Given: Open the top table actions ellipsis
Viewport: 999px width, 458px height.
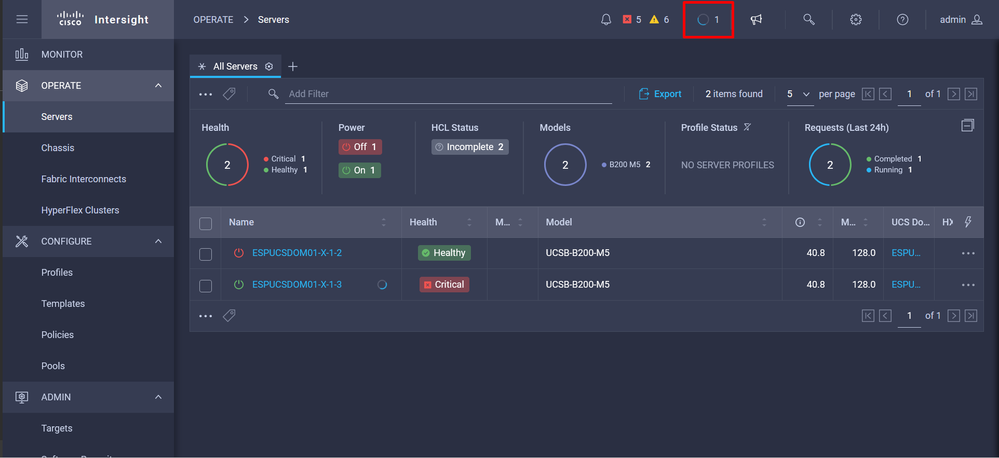Looking at the screenshot, I should tap(205, 94).
